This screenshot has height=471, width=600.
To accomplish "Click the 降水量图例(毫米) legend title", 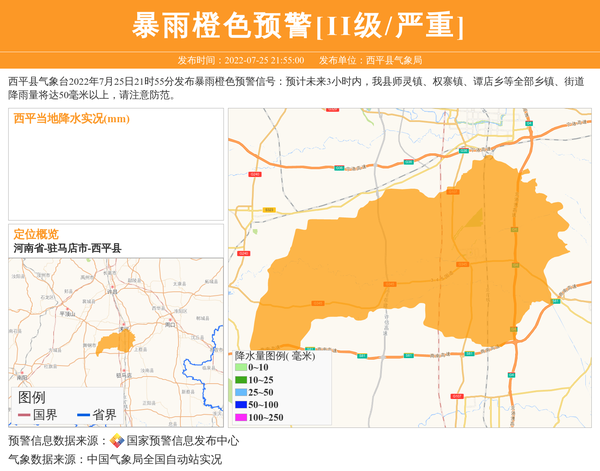I will (x=274, y=355).
